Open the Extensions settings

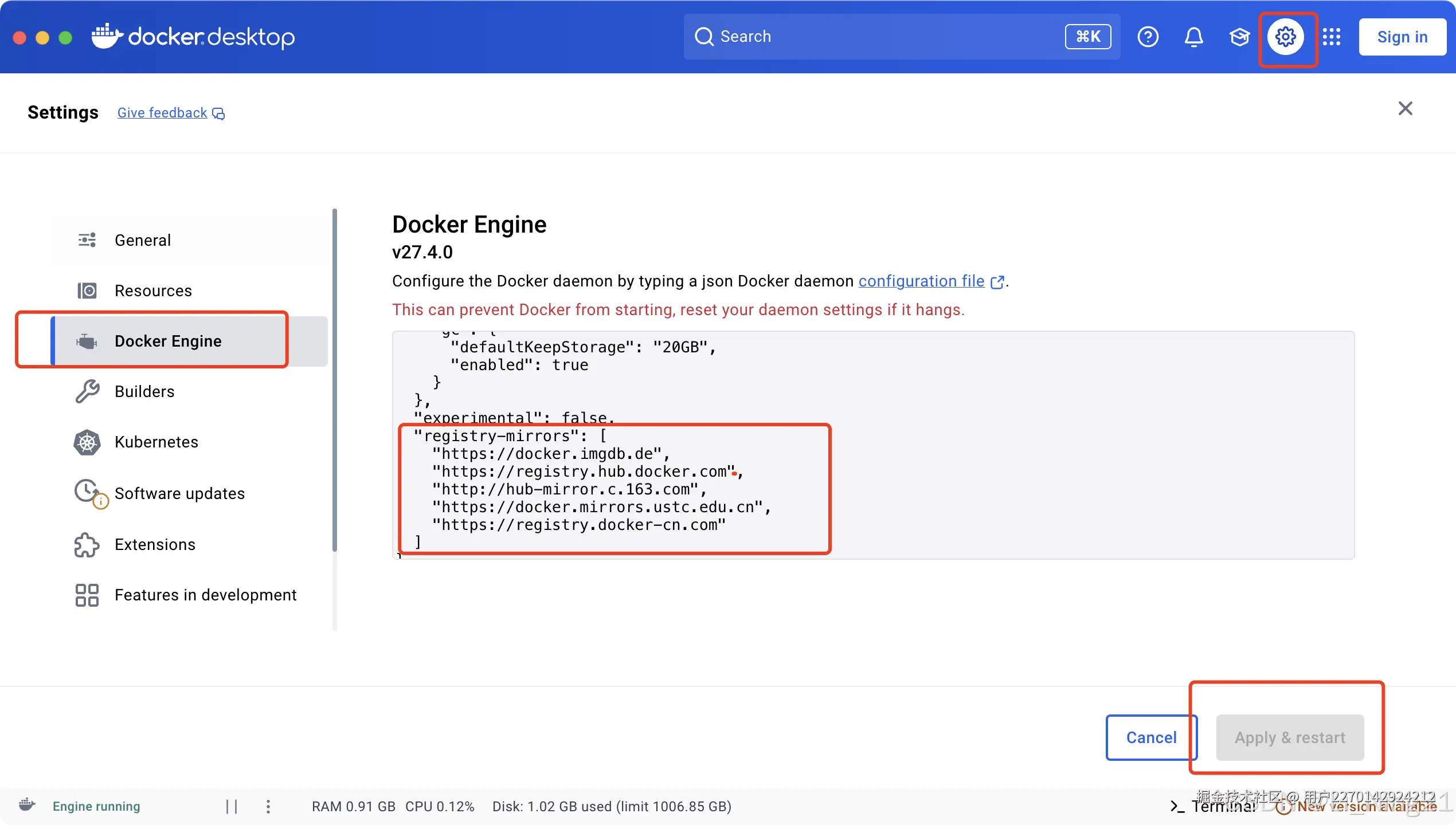[x=155, y=544]
